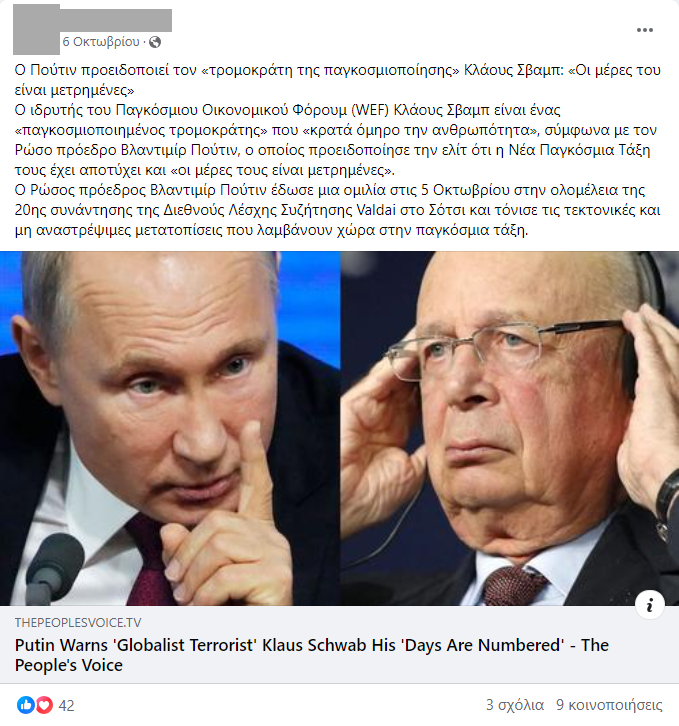Click the globe public audience icon

tap(155, 42)
